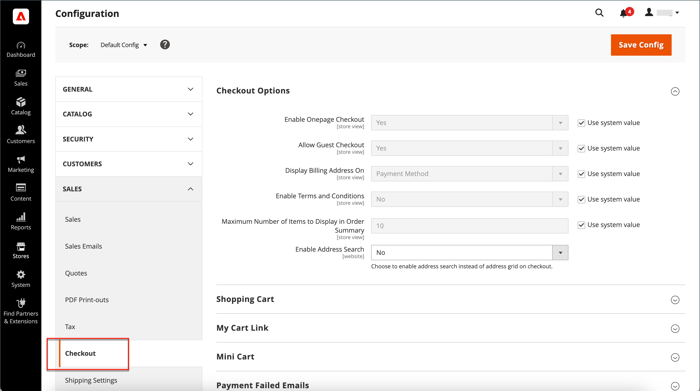The height and width of the screenshot is (391, 700).
Task: Expand the CUSTOMERS configuration section
Action: [x=129, y=164]
